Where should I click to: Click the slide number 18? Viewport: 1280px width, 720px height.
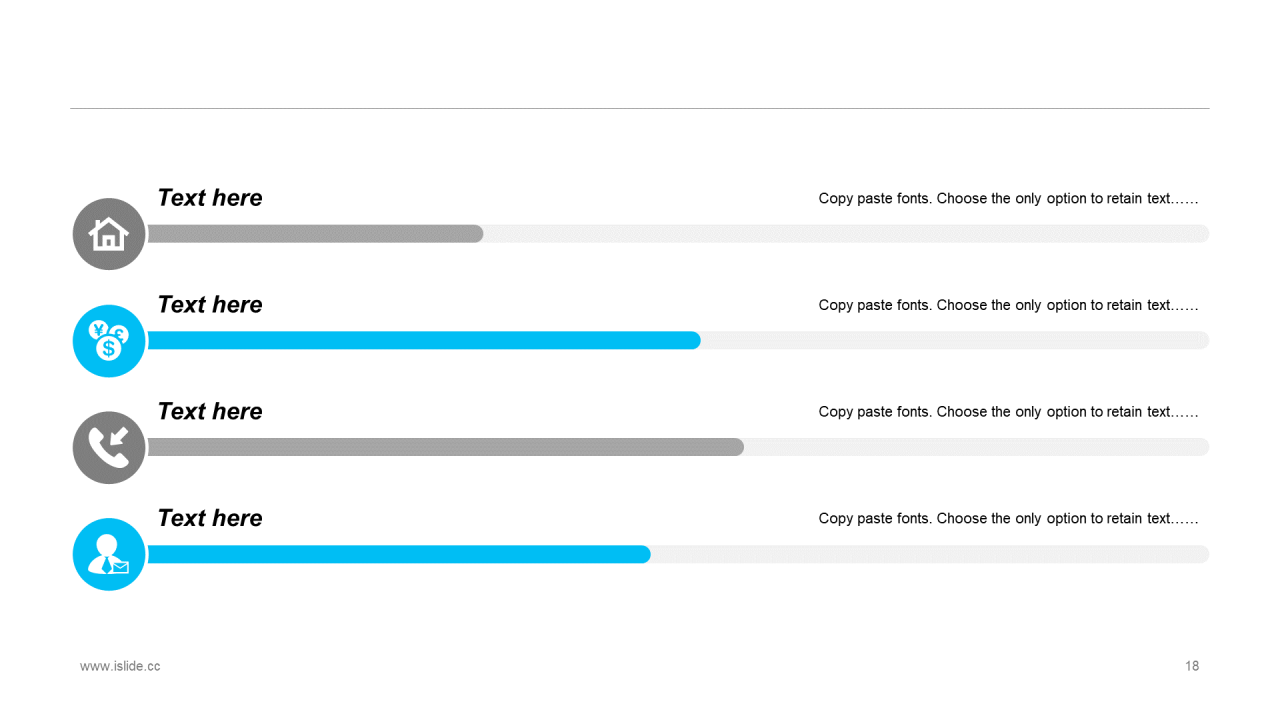[1192, 666]
